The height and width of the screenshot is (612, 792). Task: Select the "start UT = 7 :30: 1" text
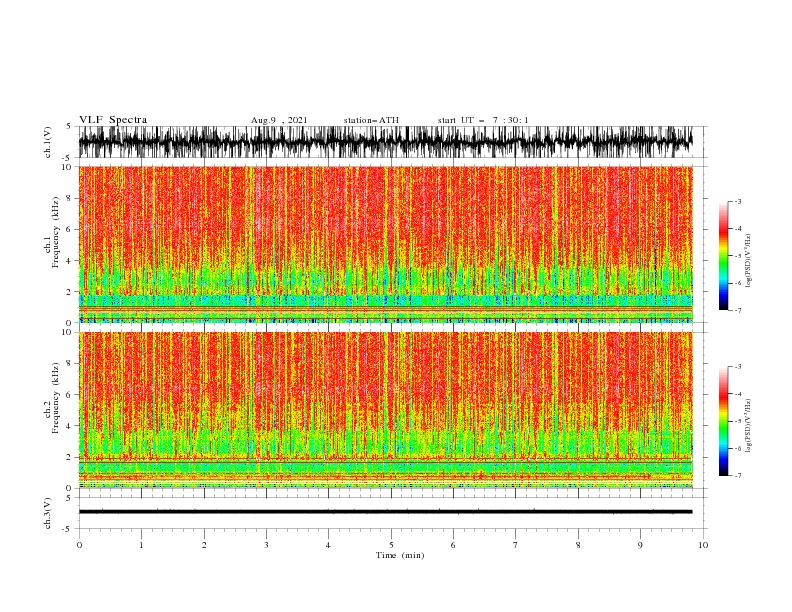[483, 120]
